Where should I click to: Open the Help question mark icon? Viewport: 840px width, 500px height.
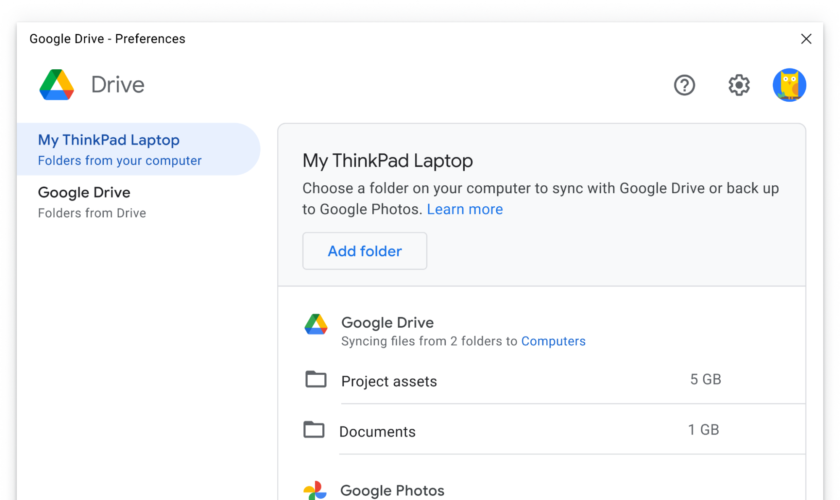point(684,85)
